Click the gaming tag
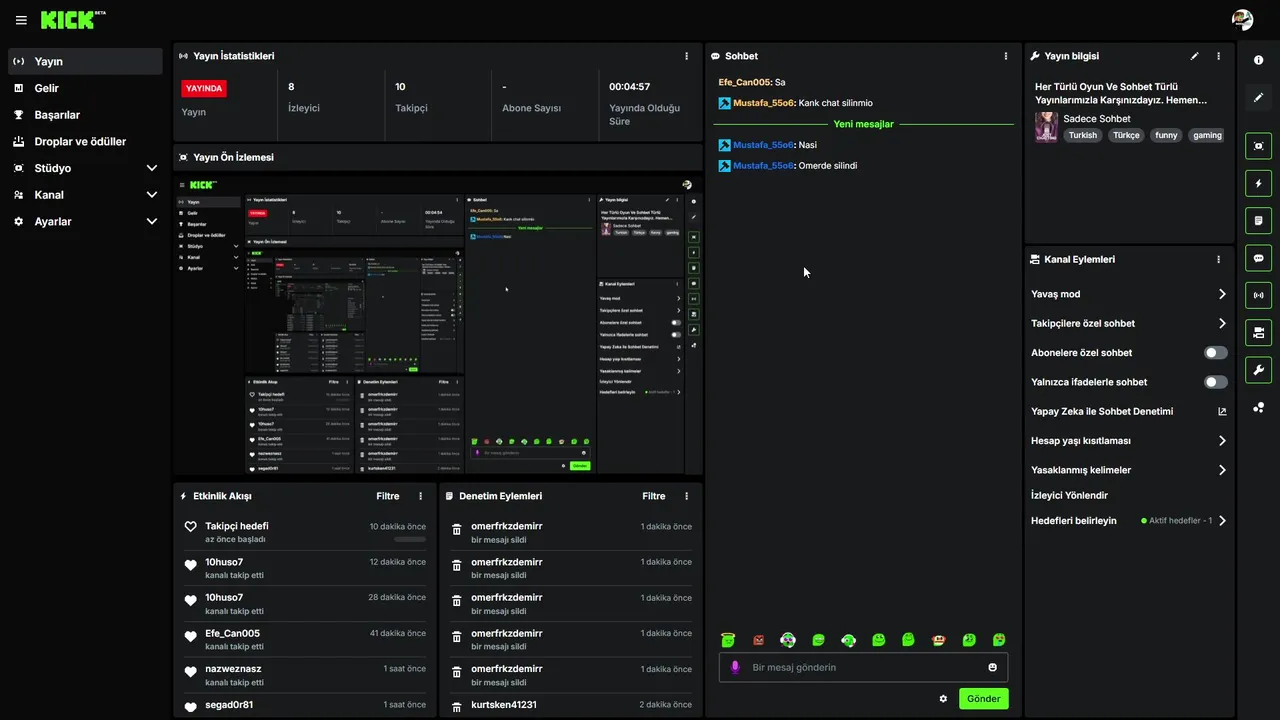 coord(1207,135)
